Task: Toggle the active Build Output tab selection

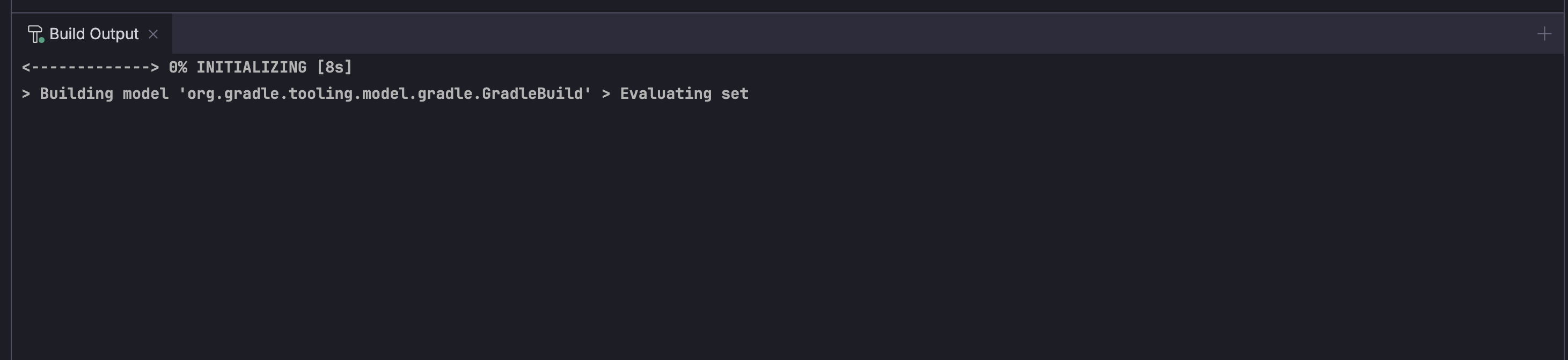Action: click(x=91, y=33)
